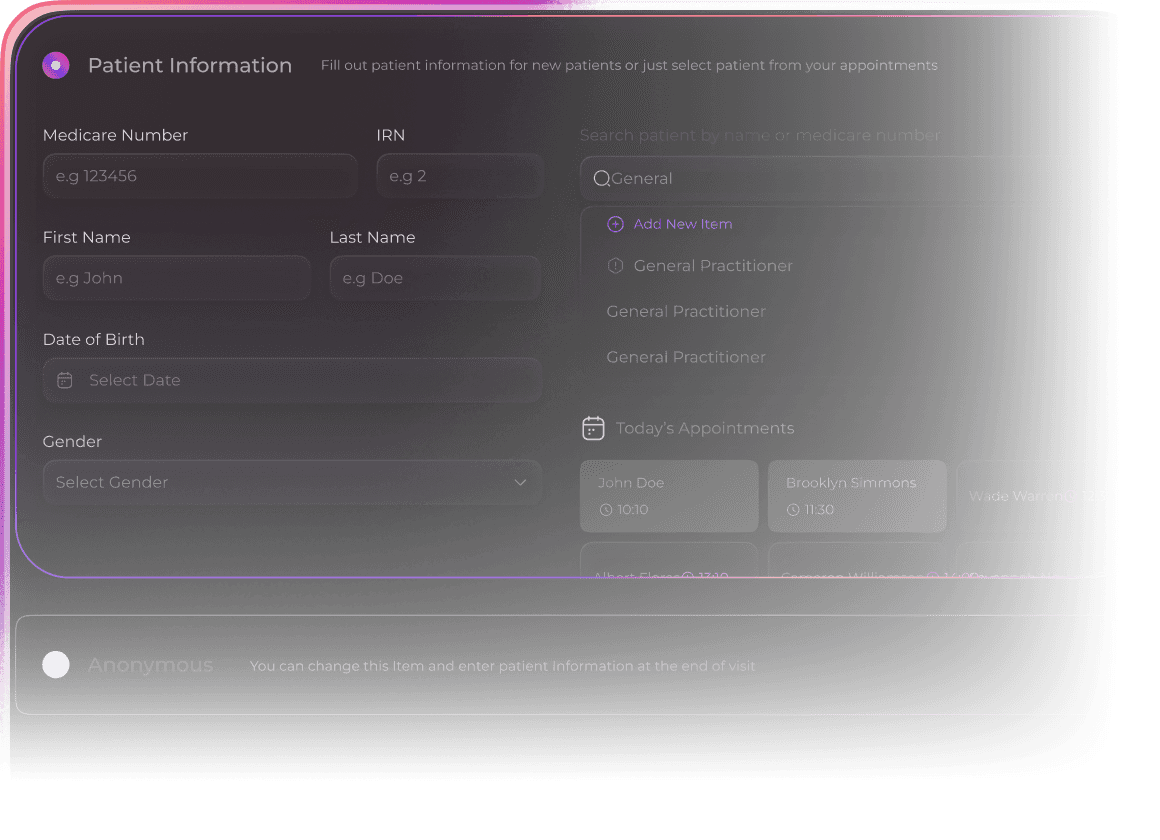
Task: Open the Select Gender dropdown
Action: click(292, 483)
